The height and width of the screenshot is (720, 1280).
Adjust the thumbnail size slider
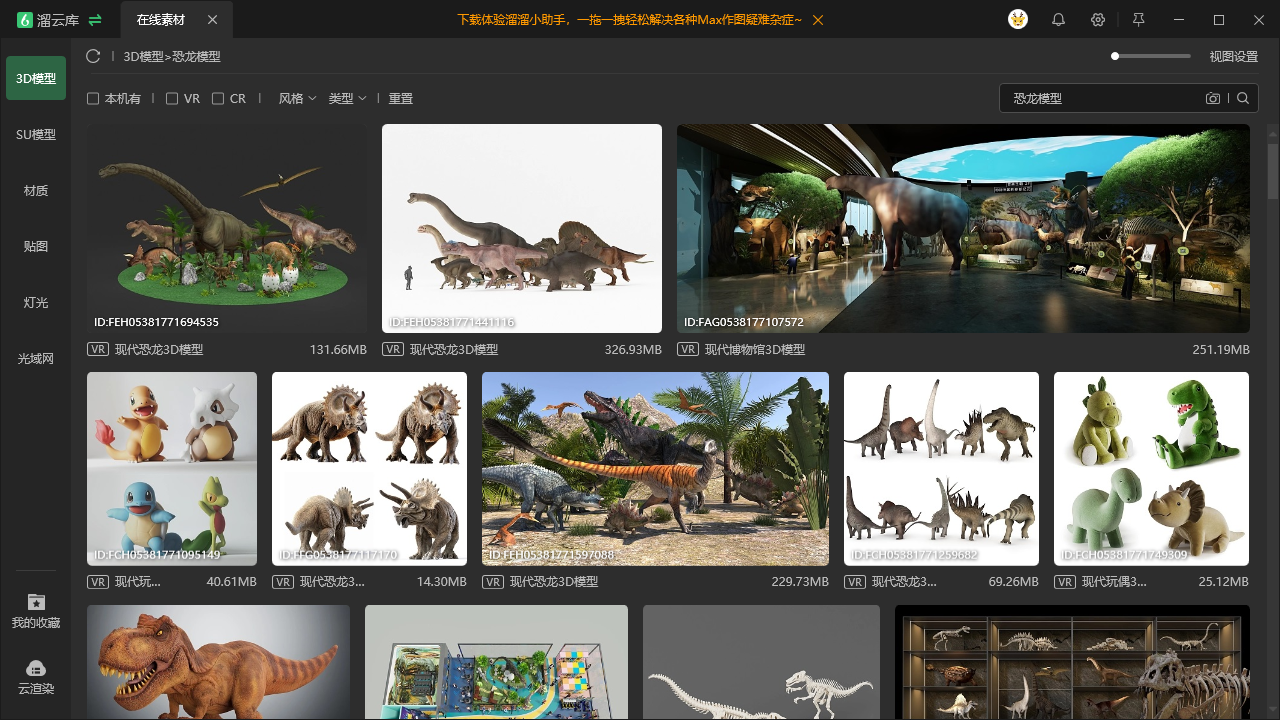click(x=1151, y=56)
